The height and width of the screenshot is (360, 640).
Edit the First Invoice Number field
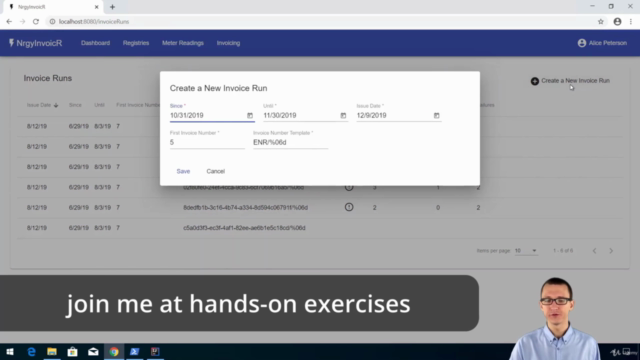(207, 142)
